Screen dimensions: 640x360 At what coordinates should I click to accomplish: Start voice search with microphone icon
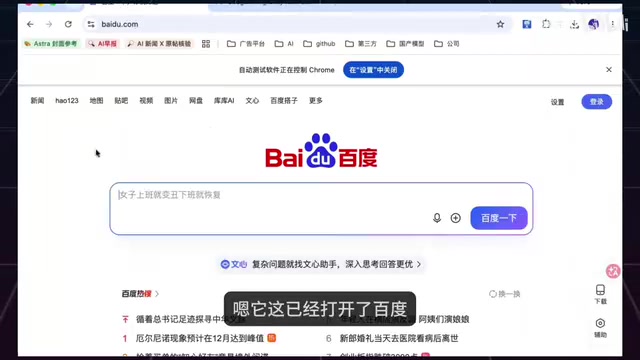pos(437,218)
